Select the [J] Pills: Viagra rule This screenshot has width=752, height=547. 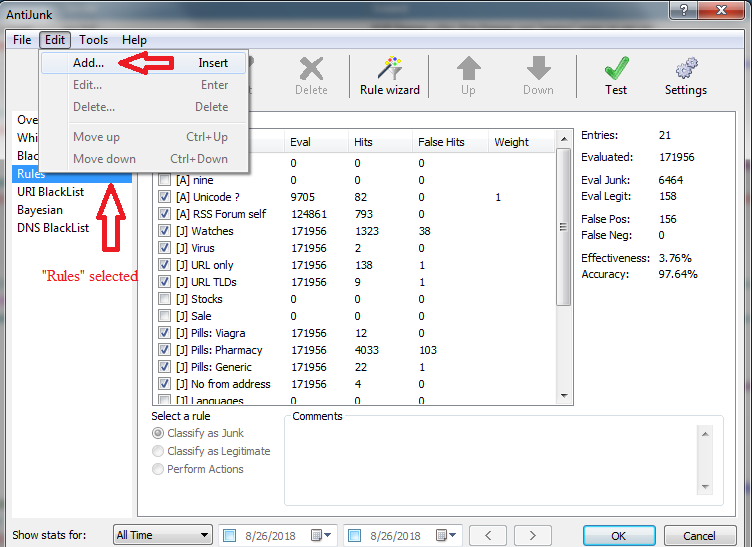(x=355, y=333)
